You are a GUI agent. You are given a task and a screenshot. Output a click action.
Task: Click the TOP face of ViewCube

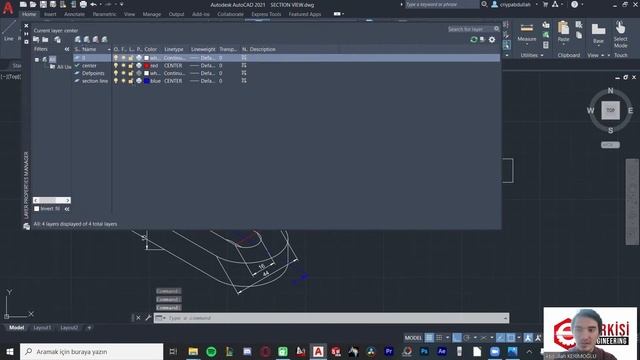610,110
